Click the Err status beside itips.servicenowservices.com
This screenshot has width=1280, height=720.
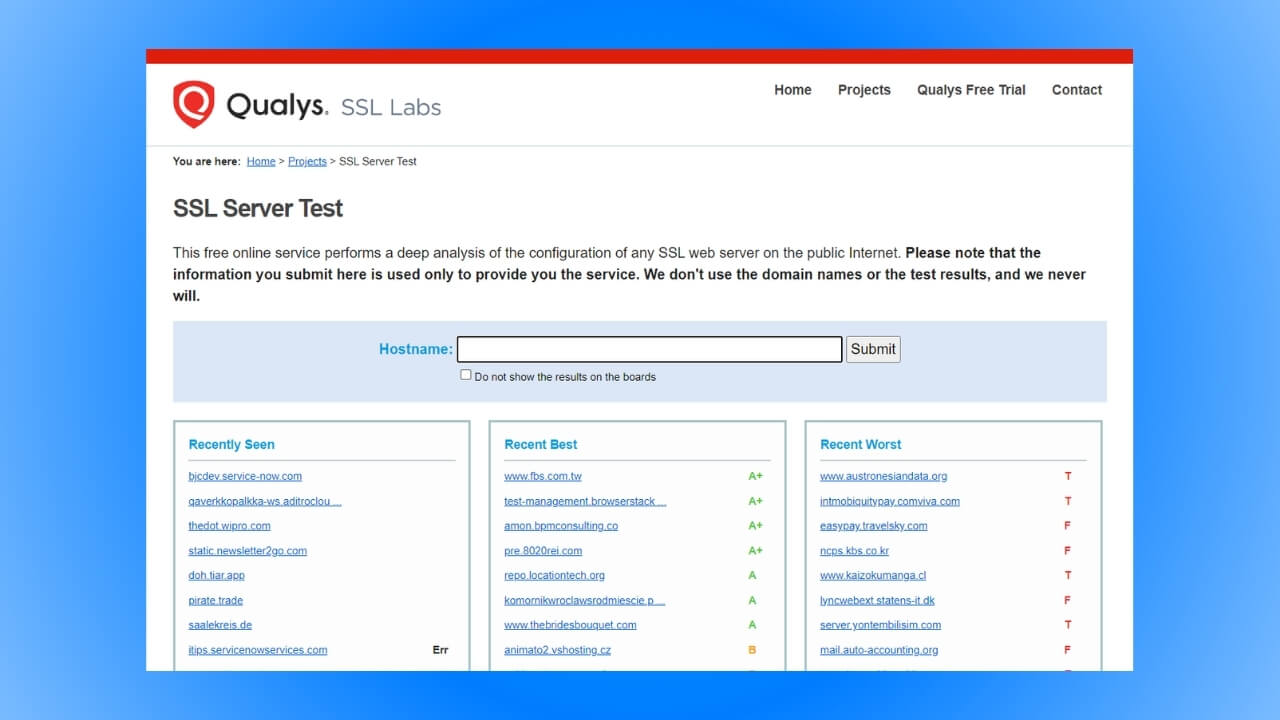[x=440, y=650]
